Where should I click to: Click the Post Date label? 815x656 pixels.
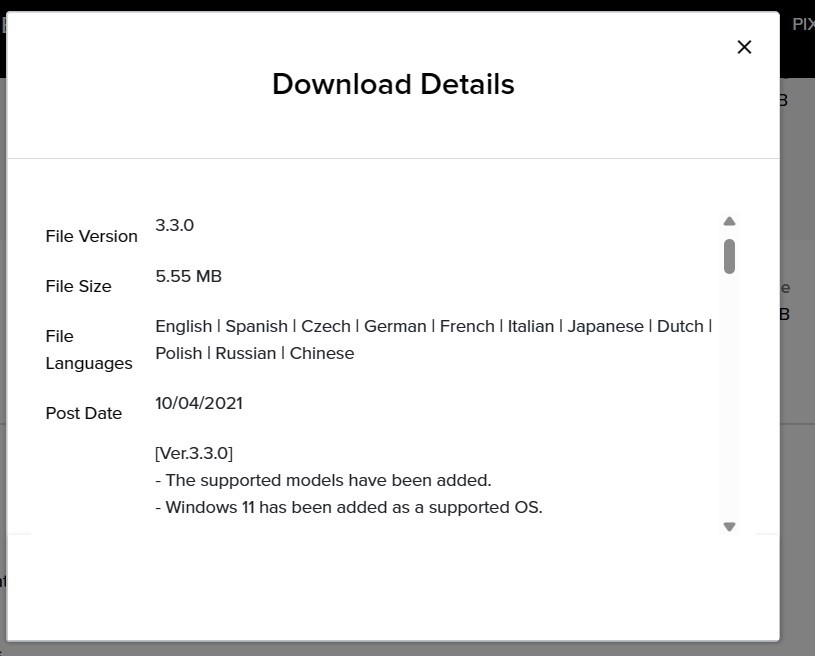(x=83, y=413)
